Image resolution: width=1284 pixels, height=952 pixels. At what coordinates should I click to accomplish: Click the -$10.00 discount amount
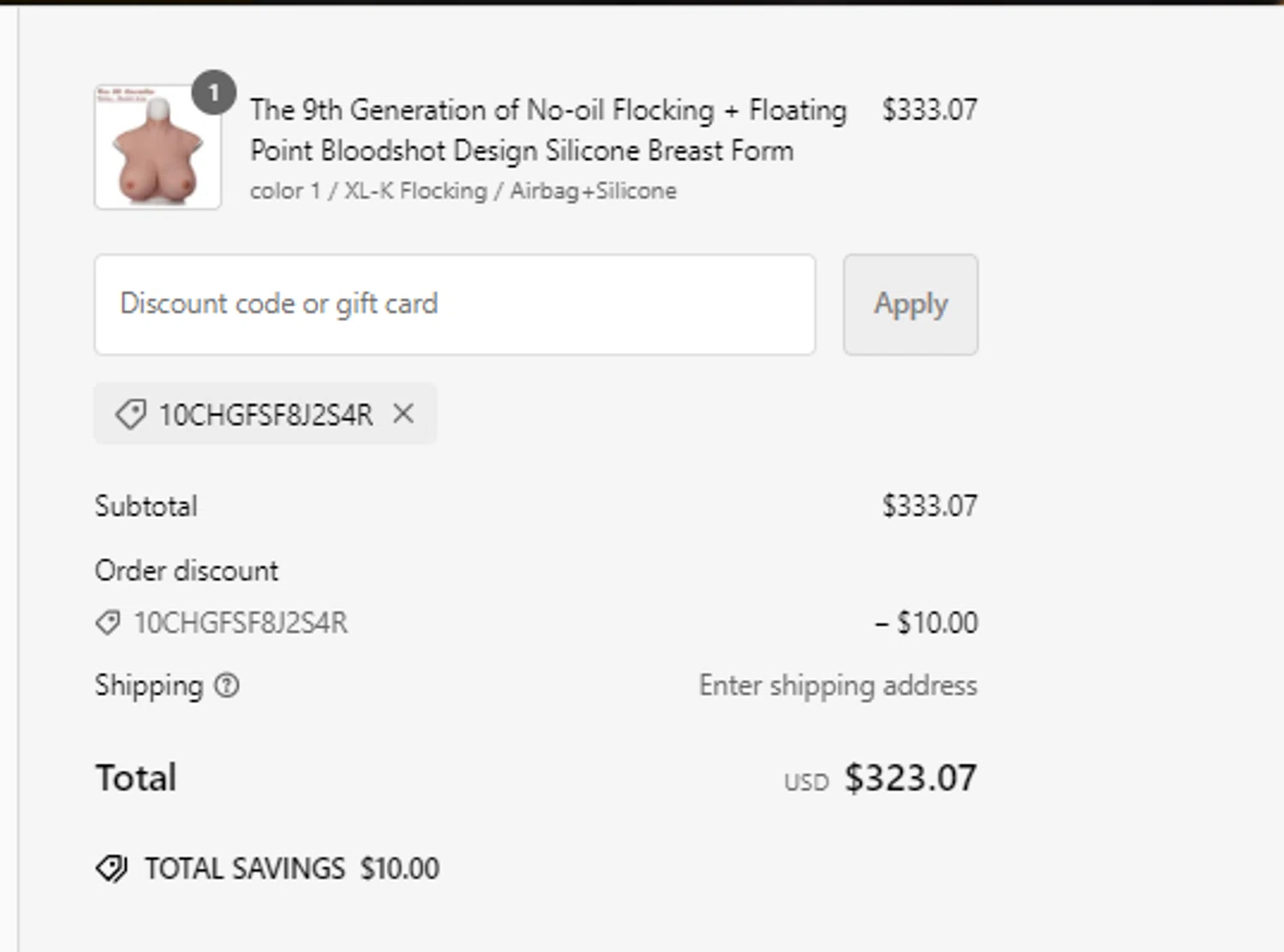tap(926, 623)
